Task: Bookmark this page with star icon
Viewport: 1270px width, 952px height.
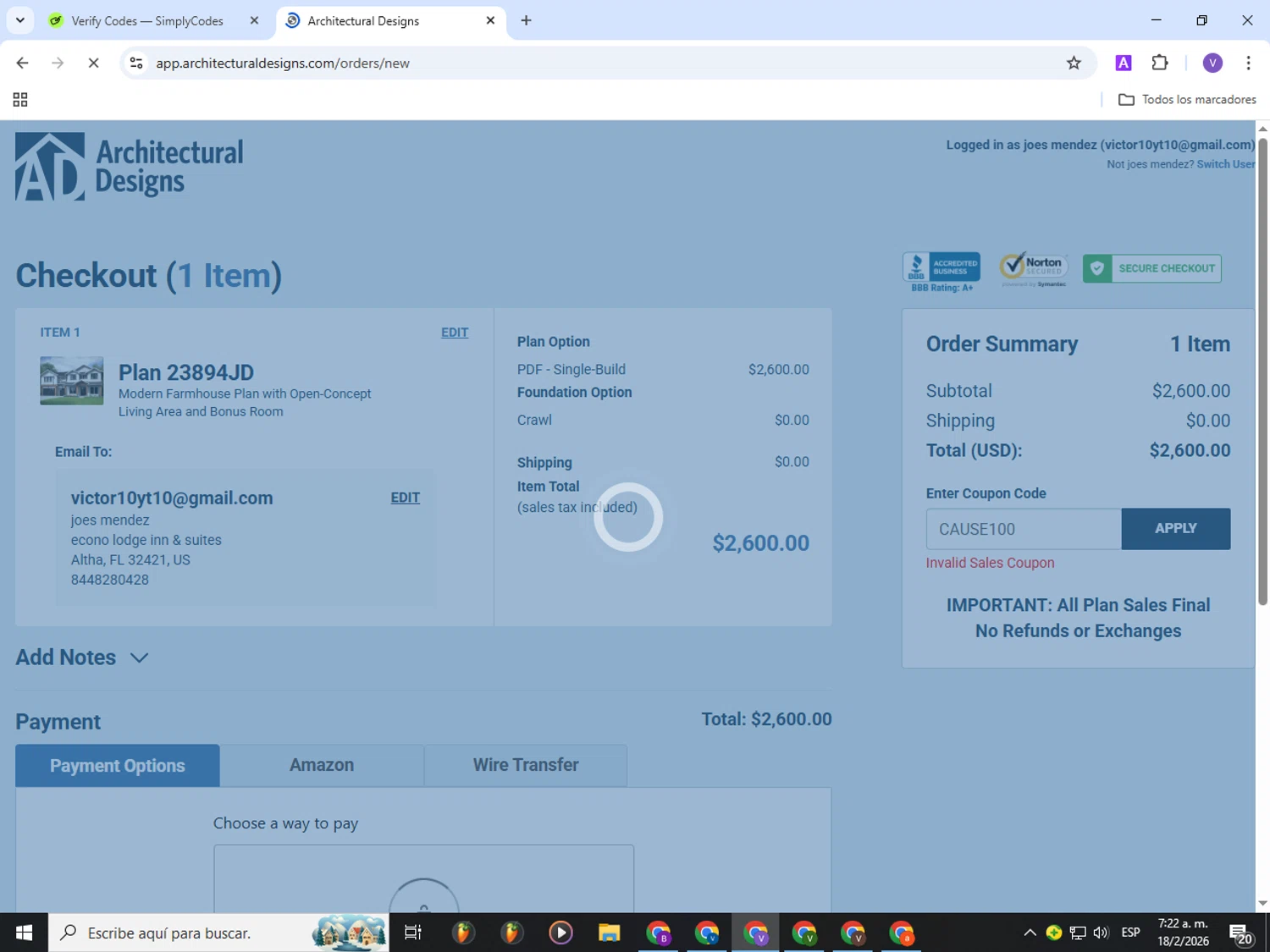Action: click(1074, 63)
